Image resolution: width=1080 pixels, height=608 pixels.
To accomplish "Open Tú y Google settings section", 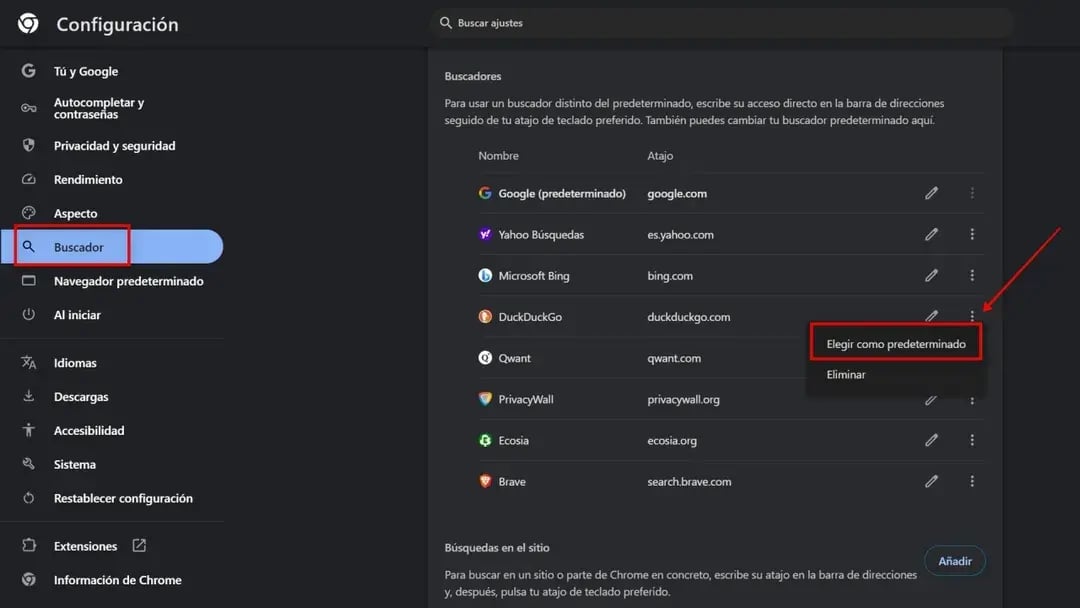I will pyautogui.click(x=86, y=71).
